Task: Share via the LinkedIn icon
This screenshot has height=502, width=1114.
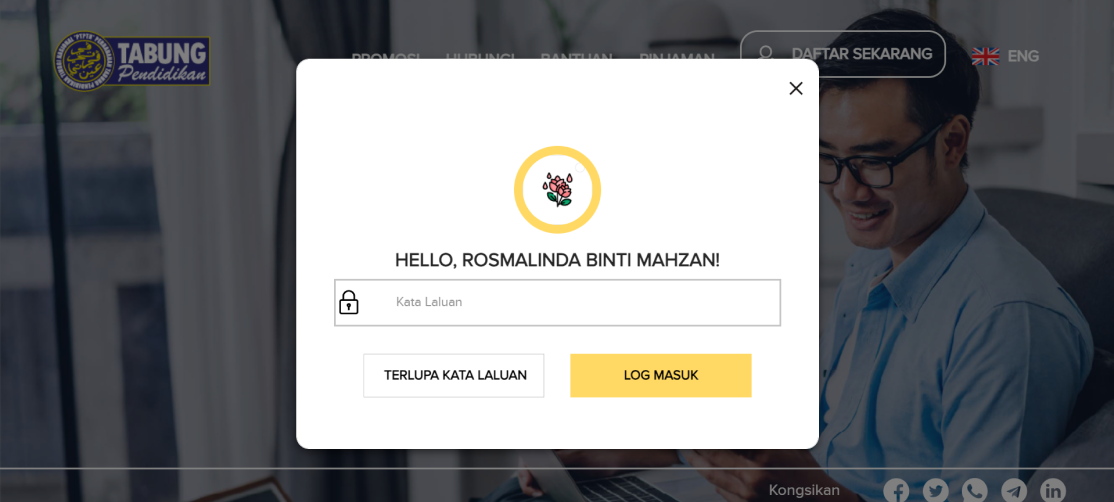Action: coord(1053,491)
